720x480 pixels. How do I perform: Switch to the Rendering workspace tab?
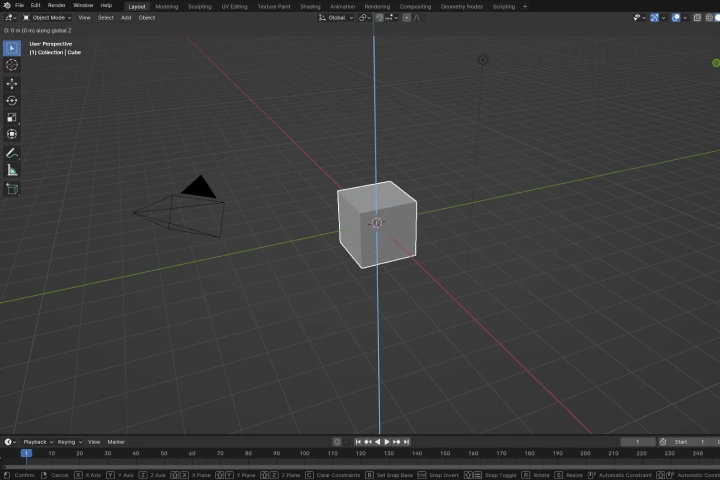377,6
